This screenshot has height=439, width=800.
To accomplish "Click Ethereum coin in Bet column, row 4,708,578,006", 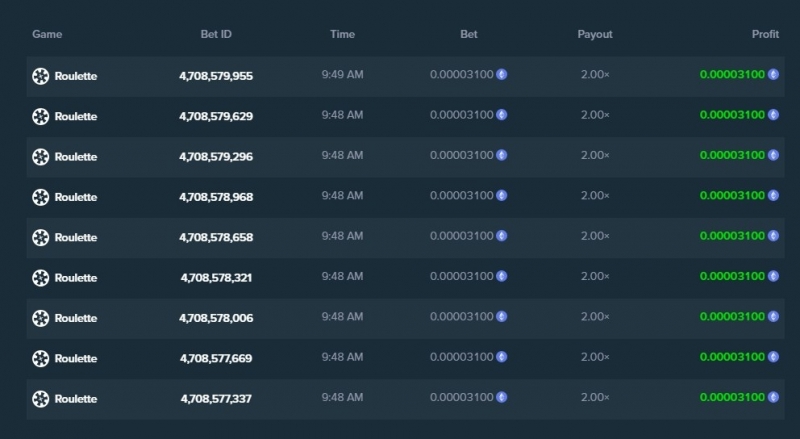I will [x=502, y=316].
